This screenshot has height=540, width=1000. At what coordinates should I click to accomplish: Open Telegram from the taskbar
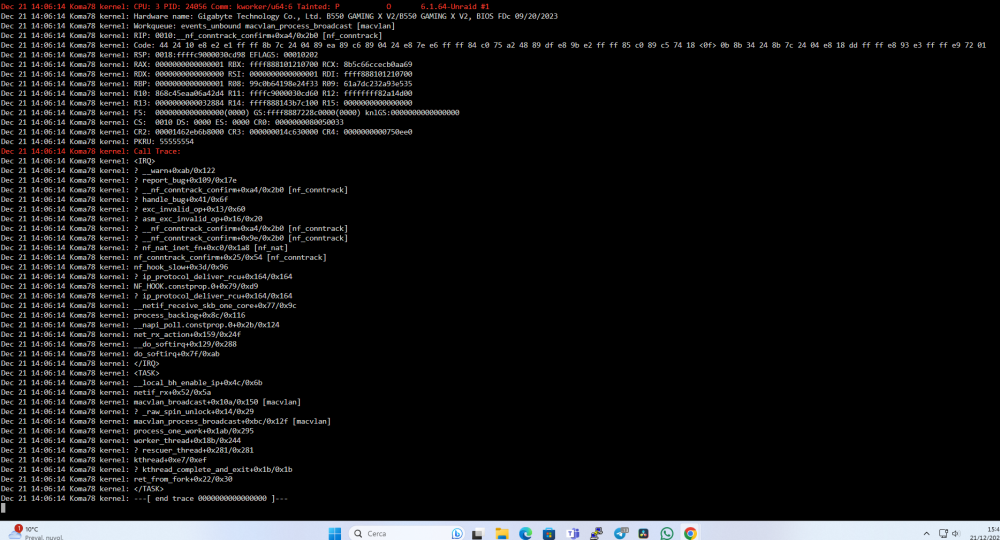621,533
